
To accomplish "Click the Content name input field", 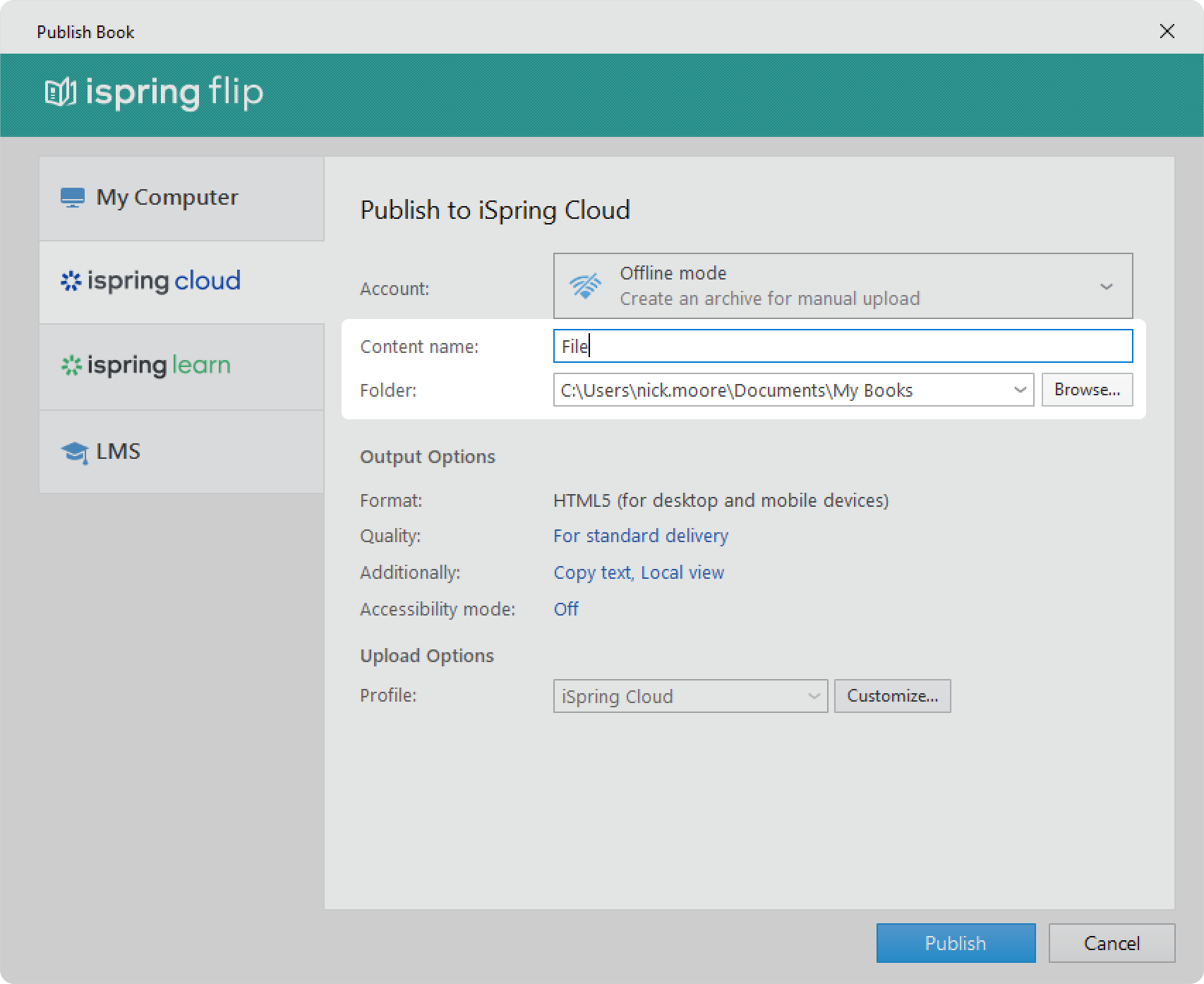I will pos(843,346).
